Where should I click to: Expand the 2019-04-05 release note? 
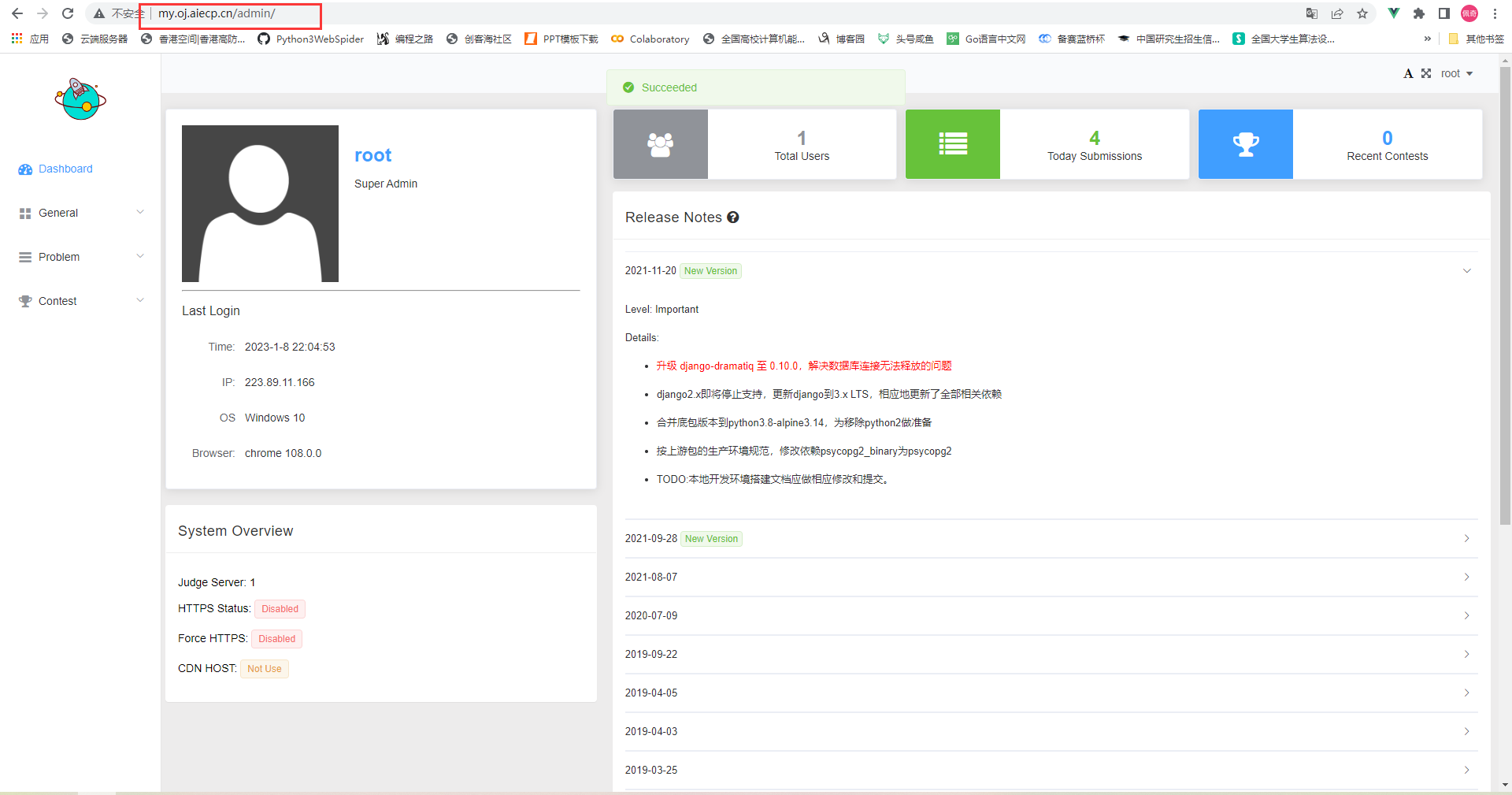pyautogui.click(x=1051, y=693)
